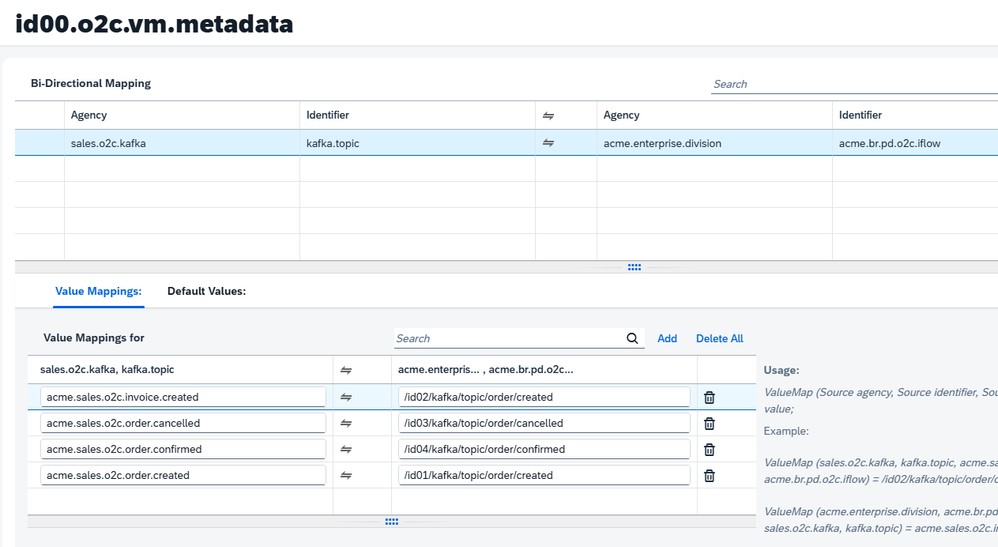The width and height of the screenshot is (998, 547).
Task: Click swap arrow beside acme.sales.o2c.order.confirmed
Action: [x=346, y=449]
